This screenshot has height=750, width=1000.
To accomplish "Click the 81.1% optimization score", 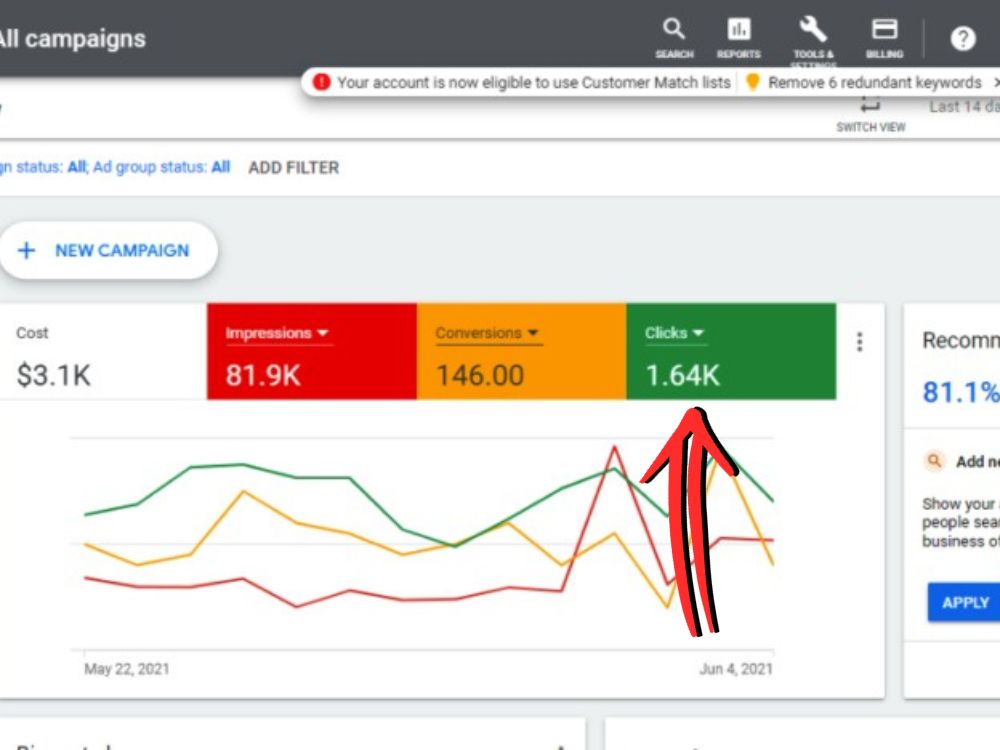I will coord(961,392).
